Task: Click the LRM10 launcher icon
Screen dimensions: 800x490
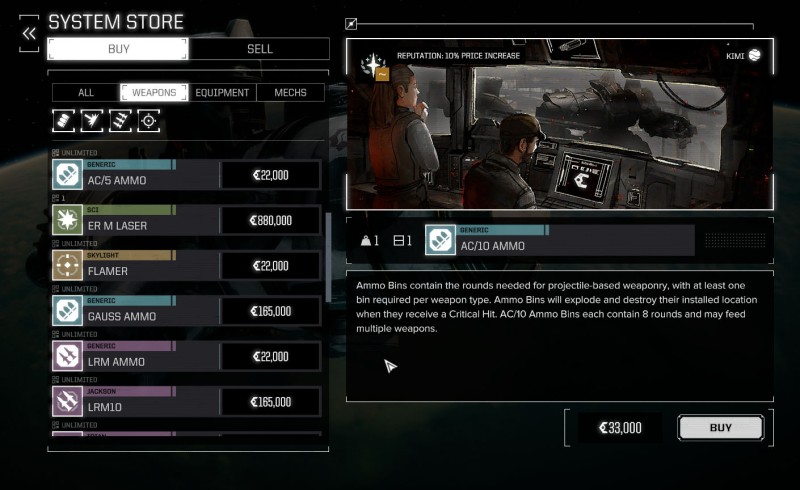Action: coord(67,401)
